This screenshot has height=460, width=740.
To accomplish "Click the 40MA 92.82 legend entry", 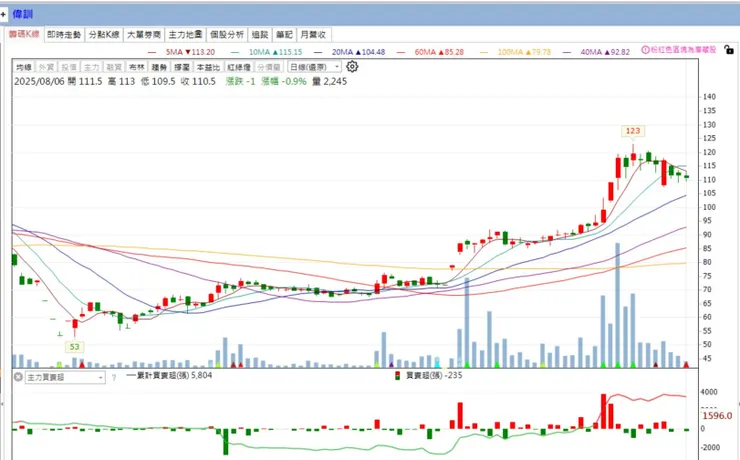I will tap(597, 52).
